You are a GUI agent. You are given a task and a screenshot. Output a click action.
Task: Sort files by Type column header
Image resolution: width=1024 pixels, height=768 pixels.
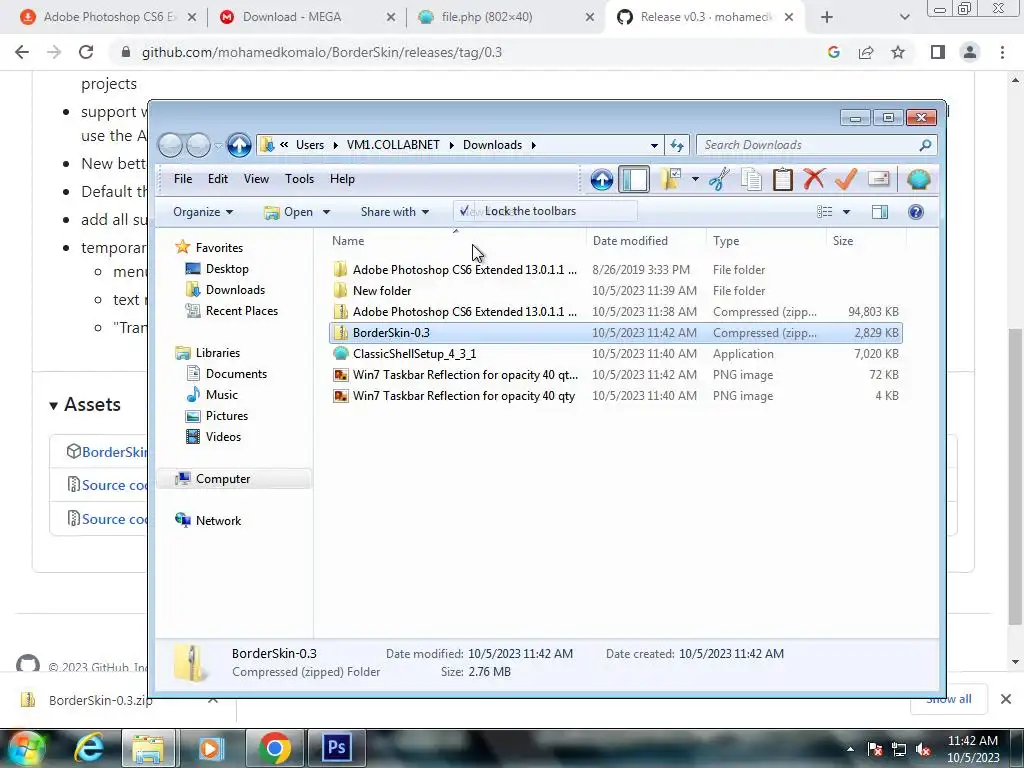pyautogui.click(x=767, y=241)
